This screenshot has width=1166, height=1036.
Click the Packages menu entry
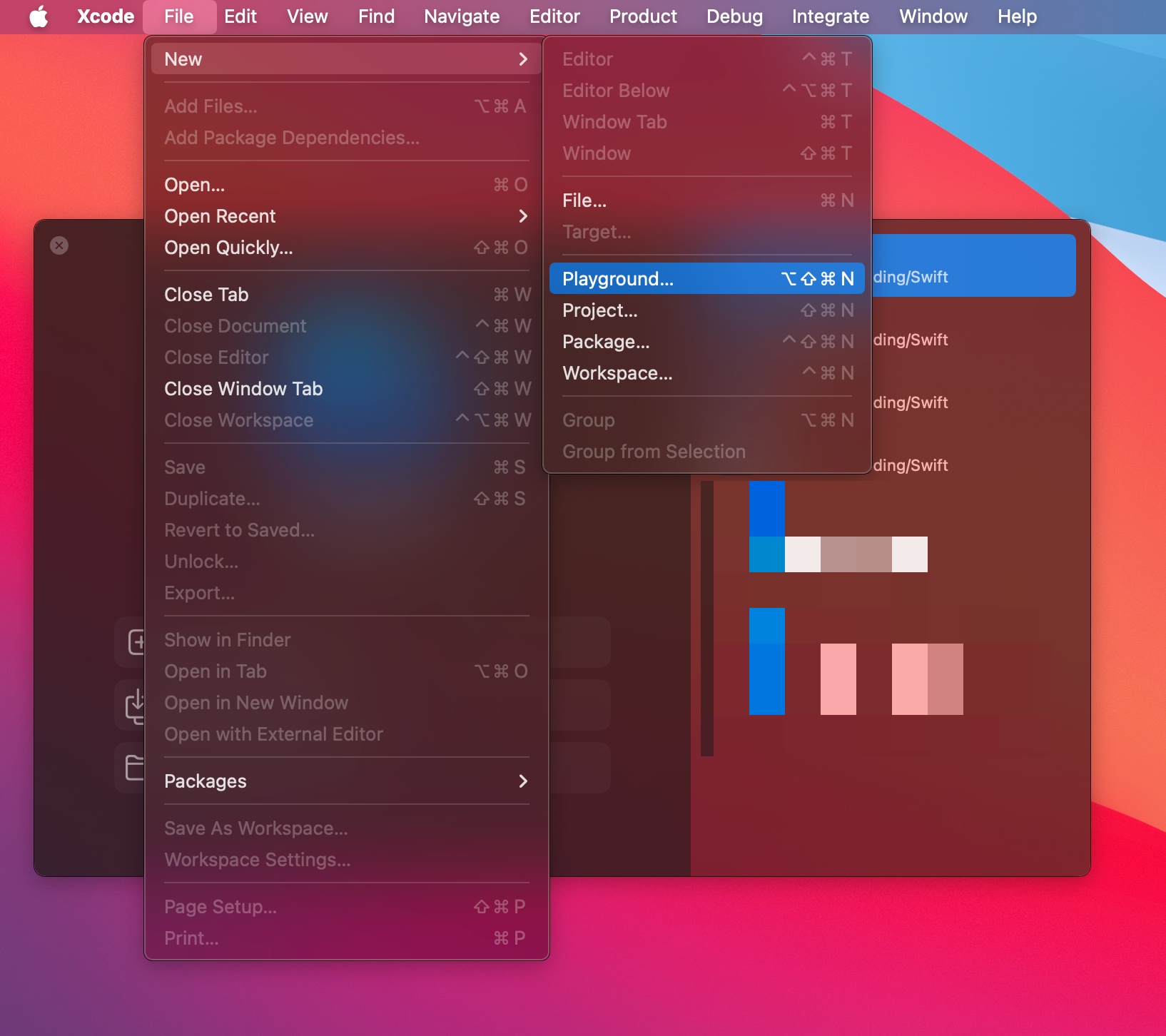pyautogui.click(x=347, y=781)
